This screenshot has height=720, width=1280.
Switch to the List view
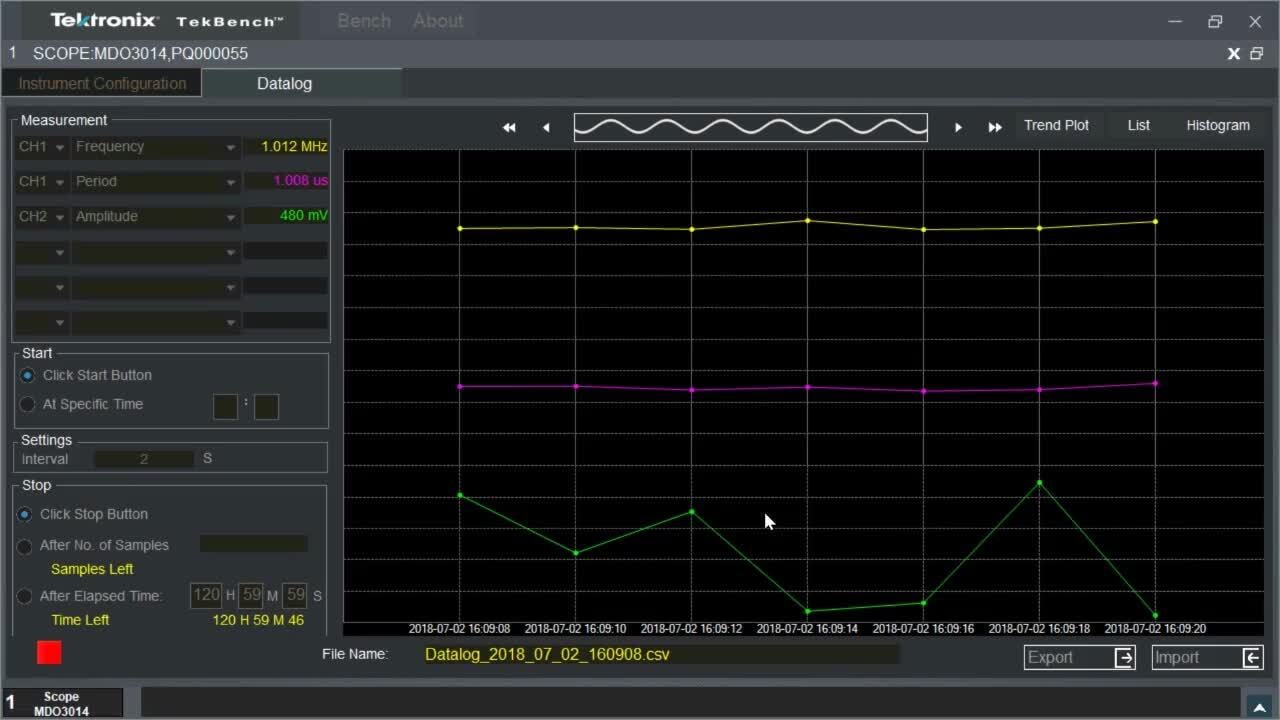1138,125
